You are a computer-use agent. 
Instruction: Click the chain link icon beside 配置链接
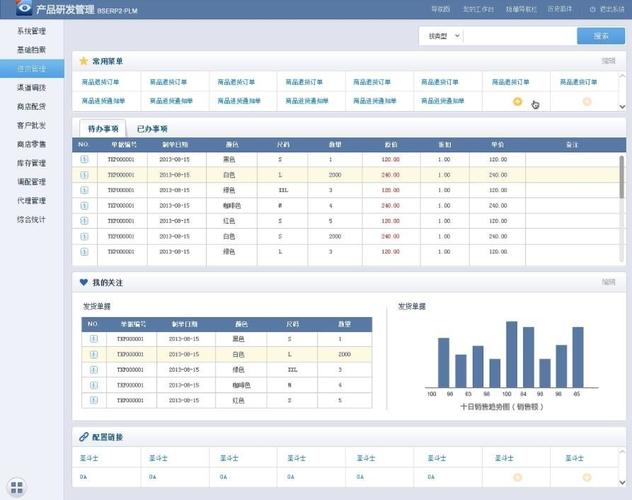tap(84, 437)
